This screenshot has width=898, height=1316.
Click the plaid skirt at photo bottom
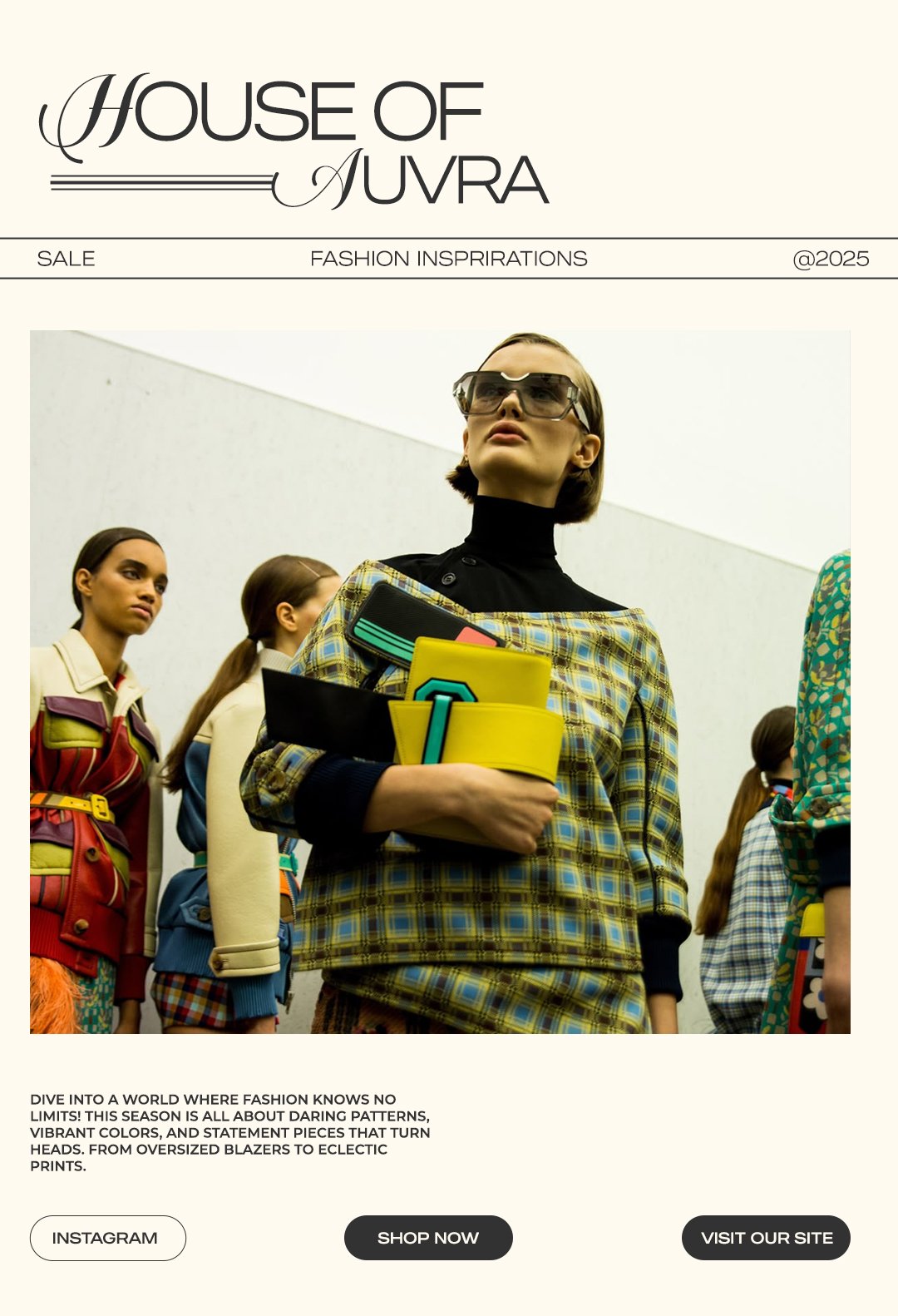coord(486,998)
